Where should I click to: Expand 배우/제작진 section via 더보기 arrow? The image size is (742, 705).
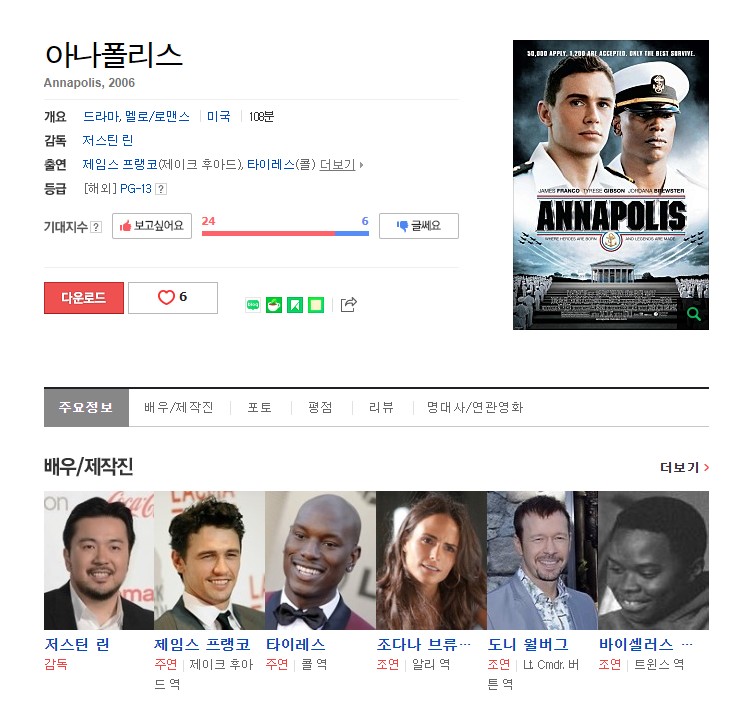684,467
